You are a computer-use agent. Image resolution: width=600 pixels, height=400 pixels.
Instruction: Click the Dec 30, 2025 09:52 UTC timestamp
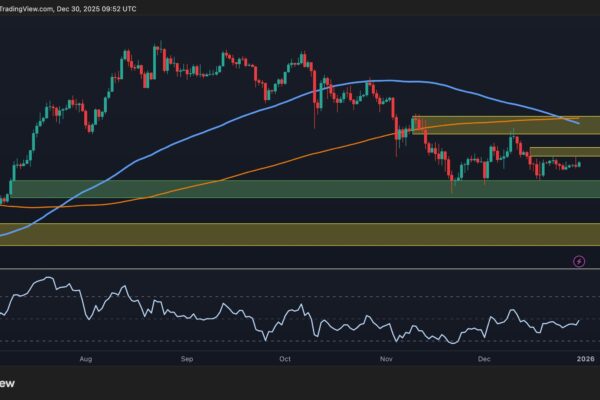pos(104,6)
